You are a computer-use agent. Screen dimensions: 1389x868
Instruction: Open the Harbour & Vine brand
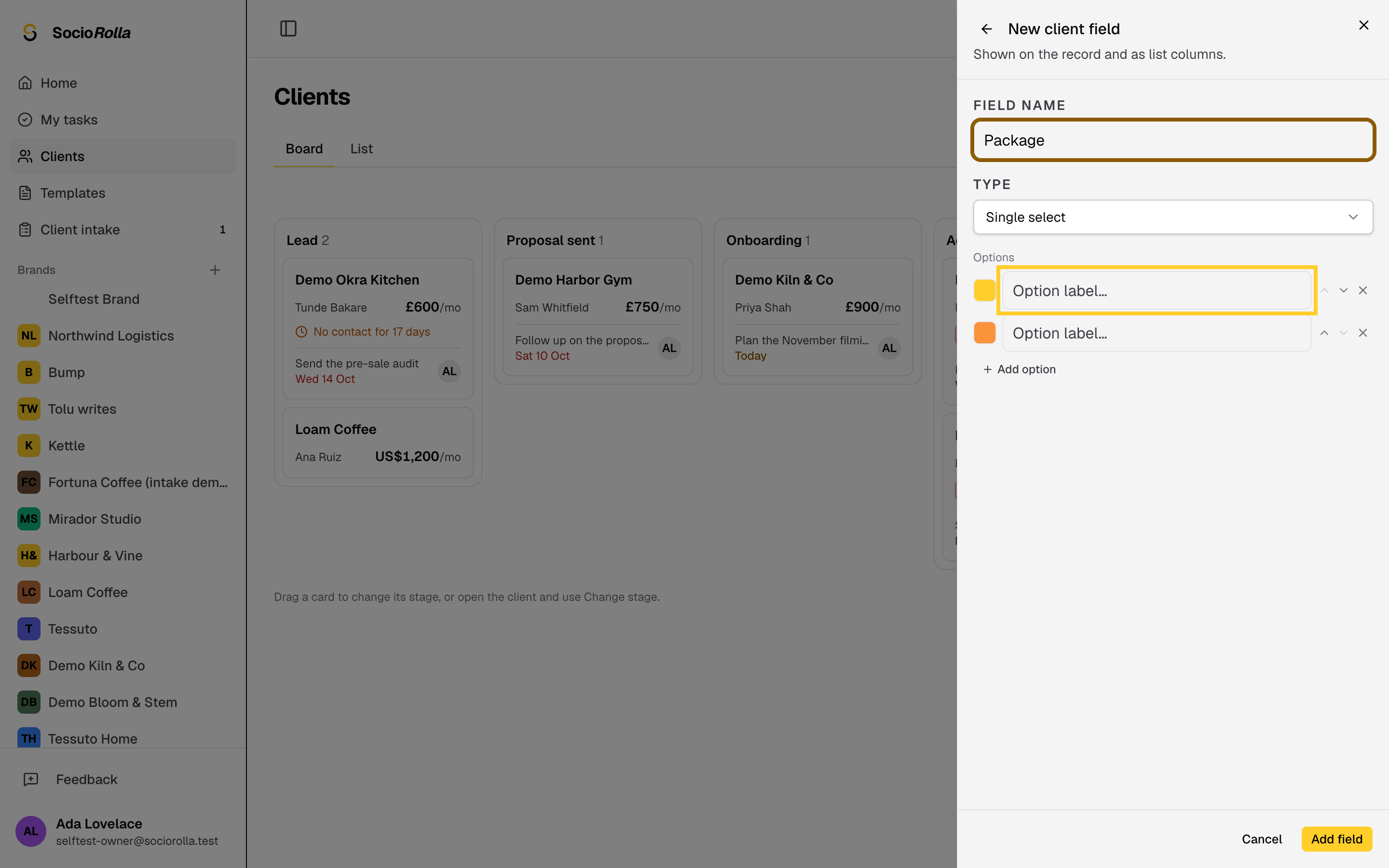[123, 556]
